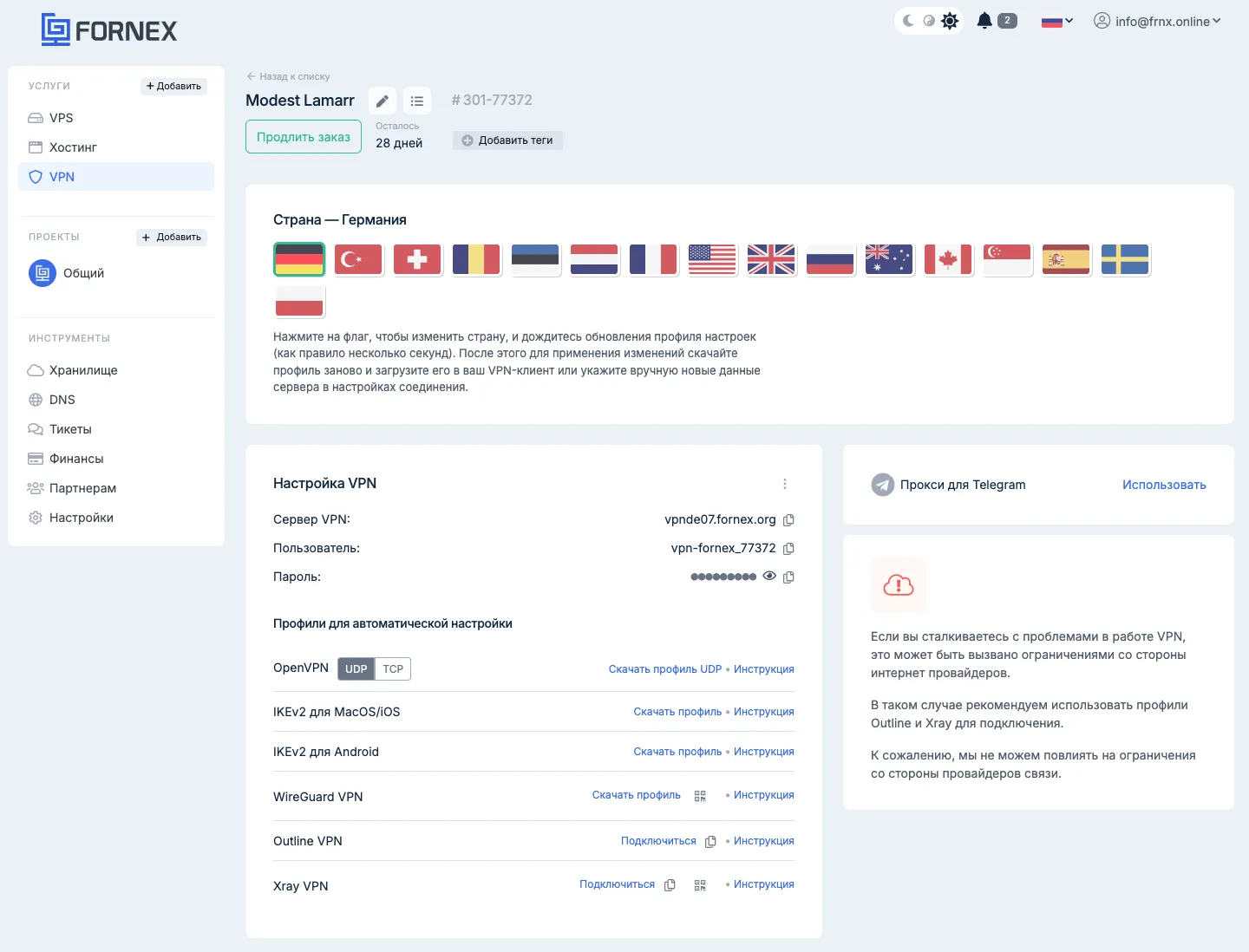Click Скачать профиль UDP link
Viewport: 1249px width, 952px height.
point(665,669)
